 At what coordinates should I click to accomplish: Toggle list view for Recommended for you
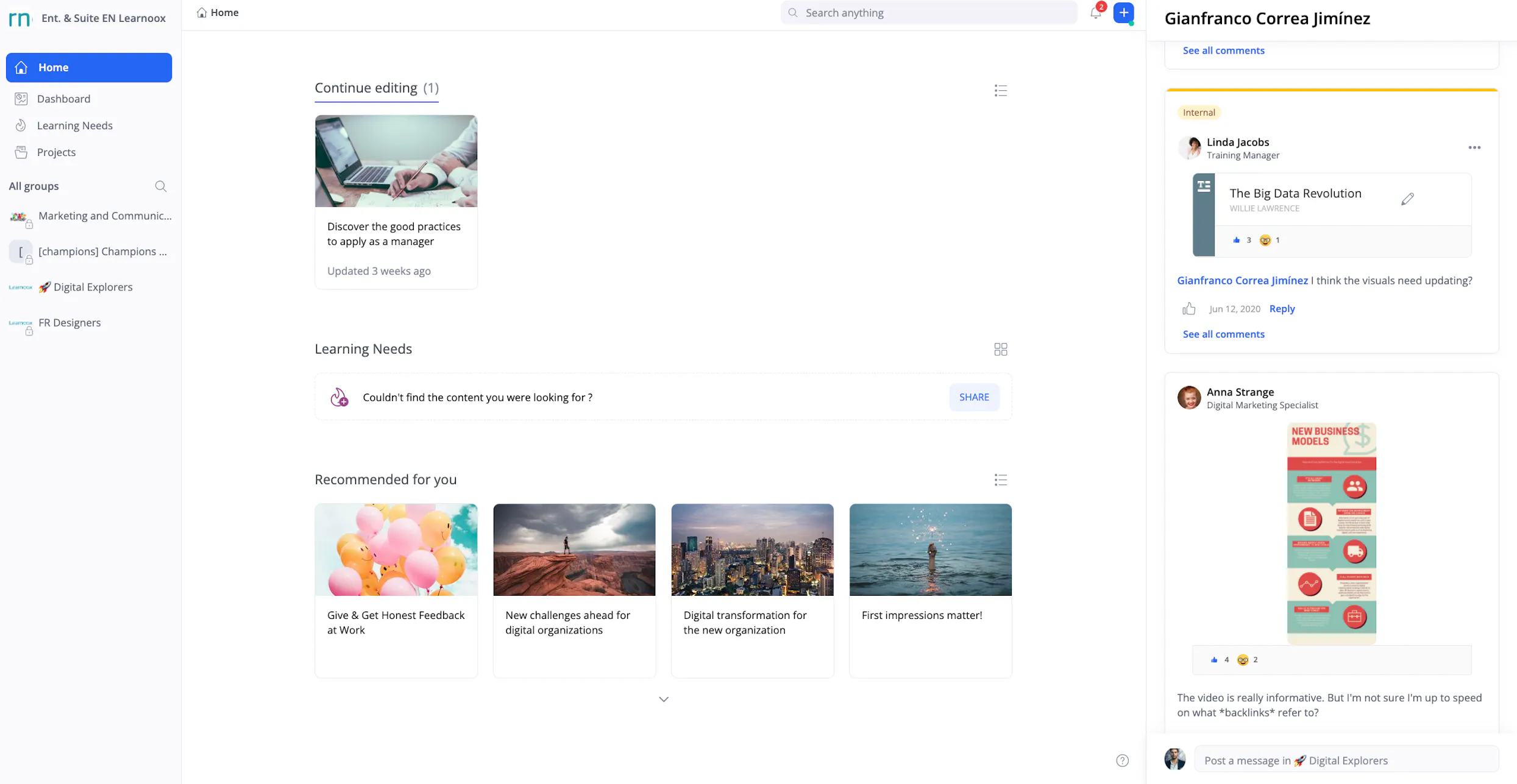click(1000, 480)
